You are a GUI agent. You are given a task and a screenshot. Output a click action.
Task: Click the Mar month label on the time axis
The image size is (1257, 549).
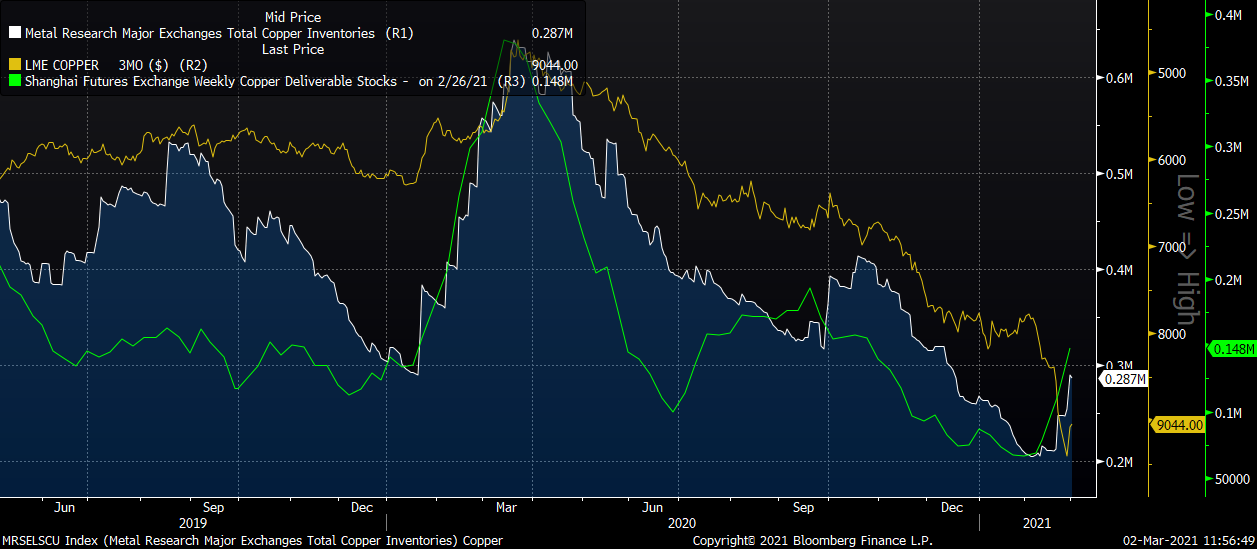(x=506, y=506)
